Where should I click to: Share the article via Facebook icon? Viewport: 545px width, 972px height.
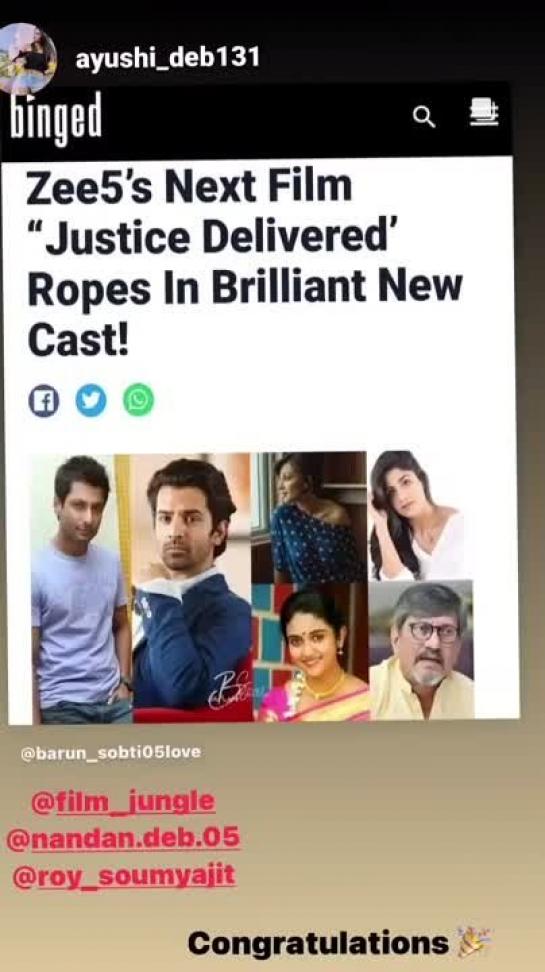[44, 401]
